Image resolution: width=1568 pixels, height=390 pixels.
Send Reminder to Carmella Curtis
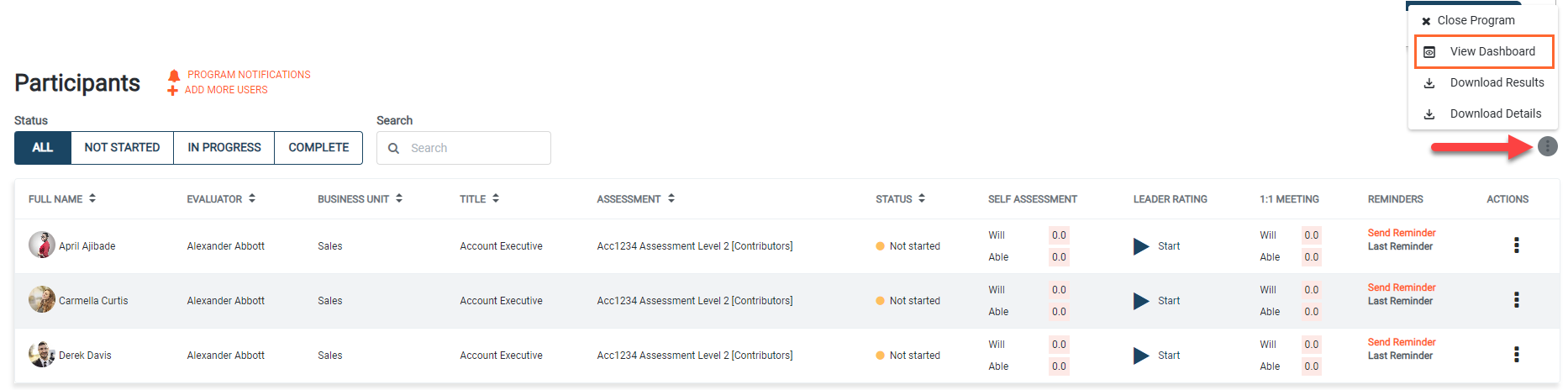[x=1402, y=287]
